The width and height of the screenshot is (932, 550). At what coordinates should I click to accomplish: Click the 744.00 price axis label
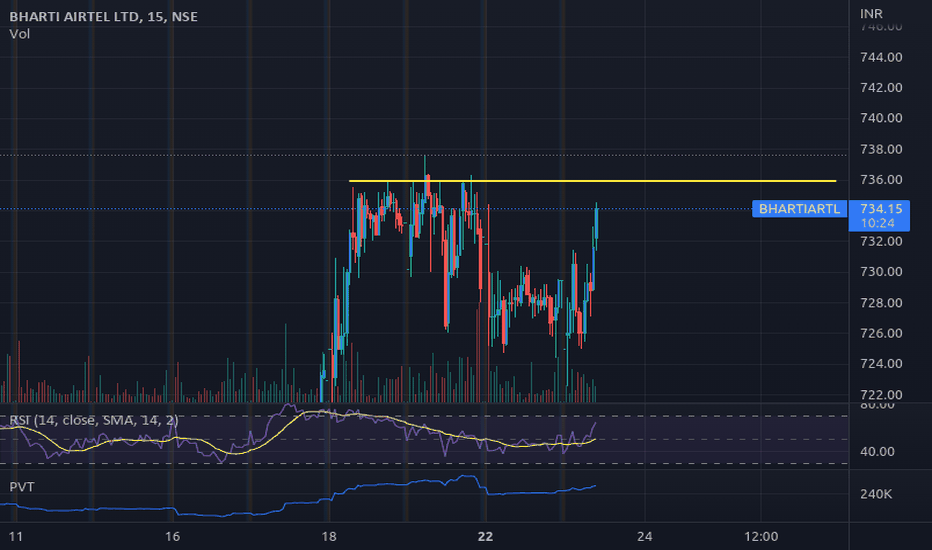(x=881, y=57)
